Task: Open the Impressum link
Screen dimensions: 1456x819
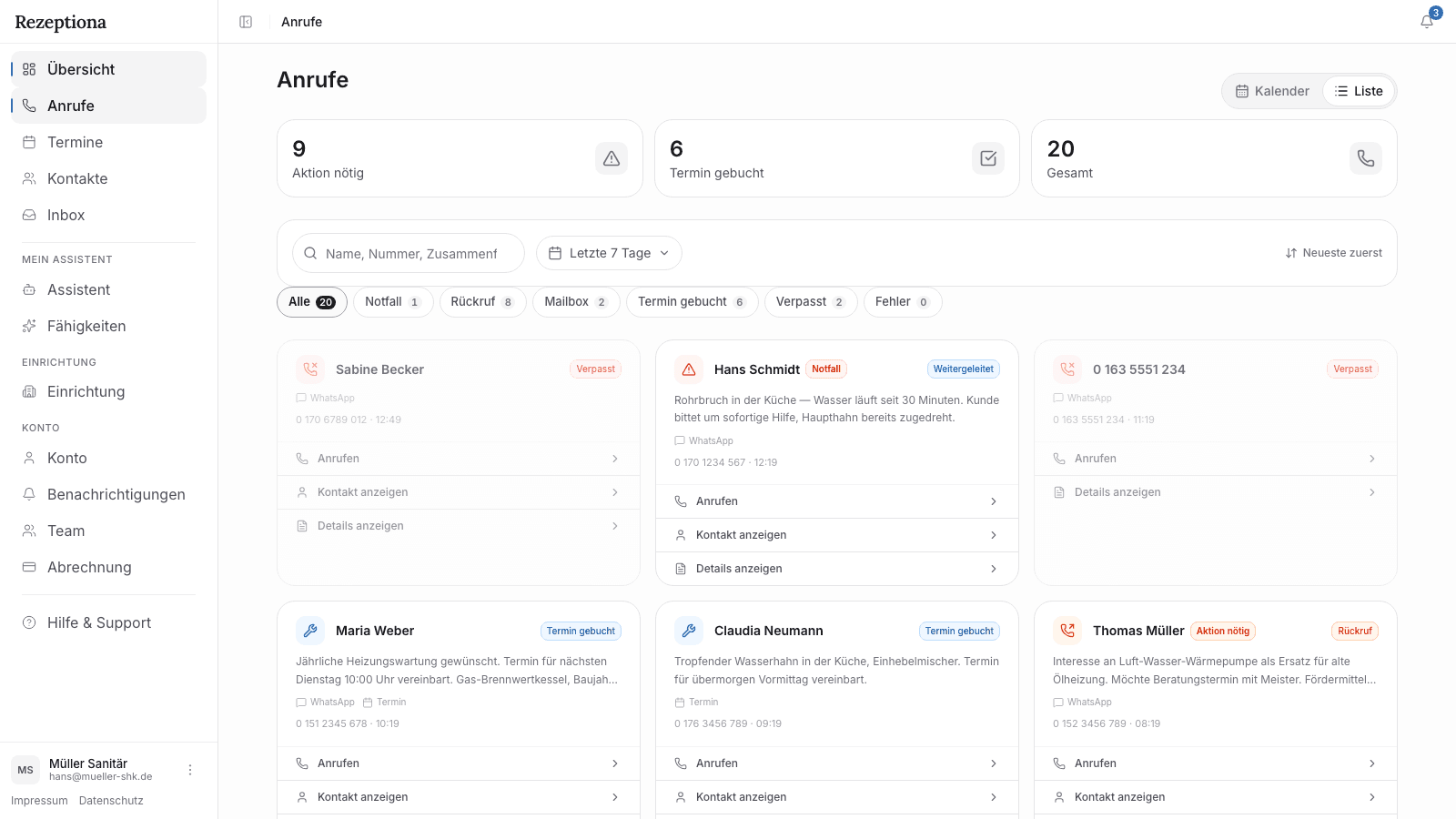Action: [x=39, y=801]
